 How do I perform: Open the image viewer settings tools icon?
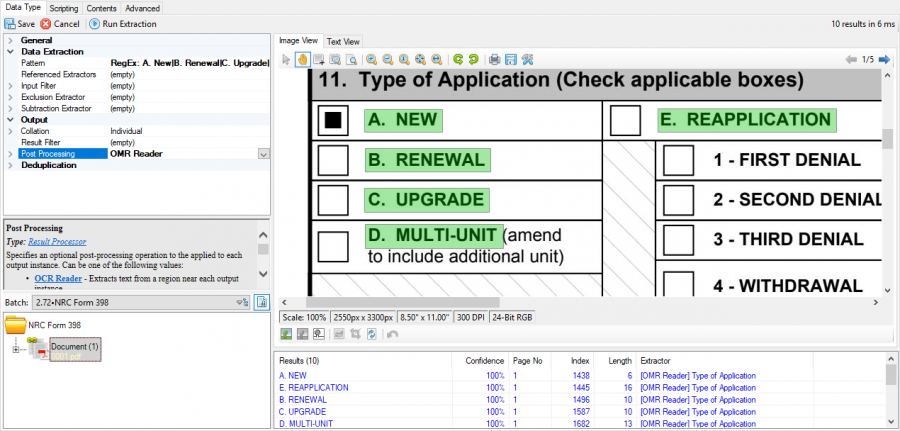pyautogui.click(x=527, y=60)
